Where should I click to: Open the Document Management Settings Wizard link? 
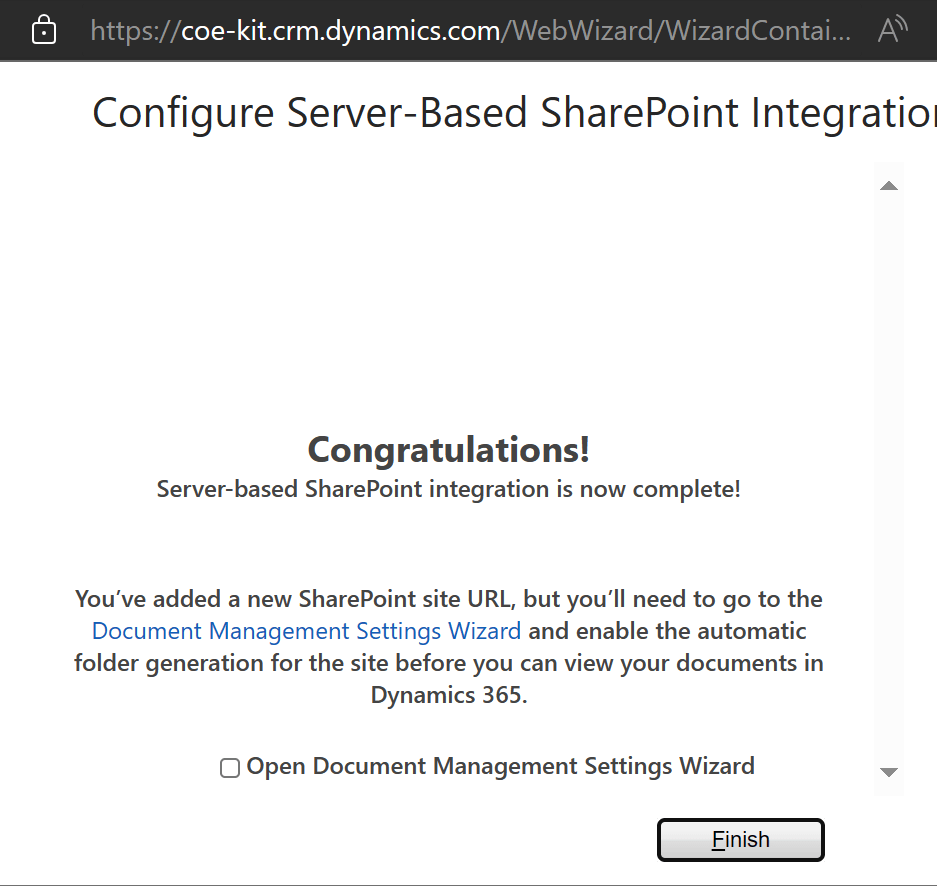click(306, 632)
